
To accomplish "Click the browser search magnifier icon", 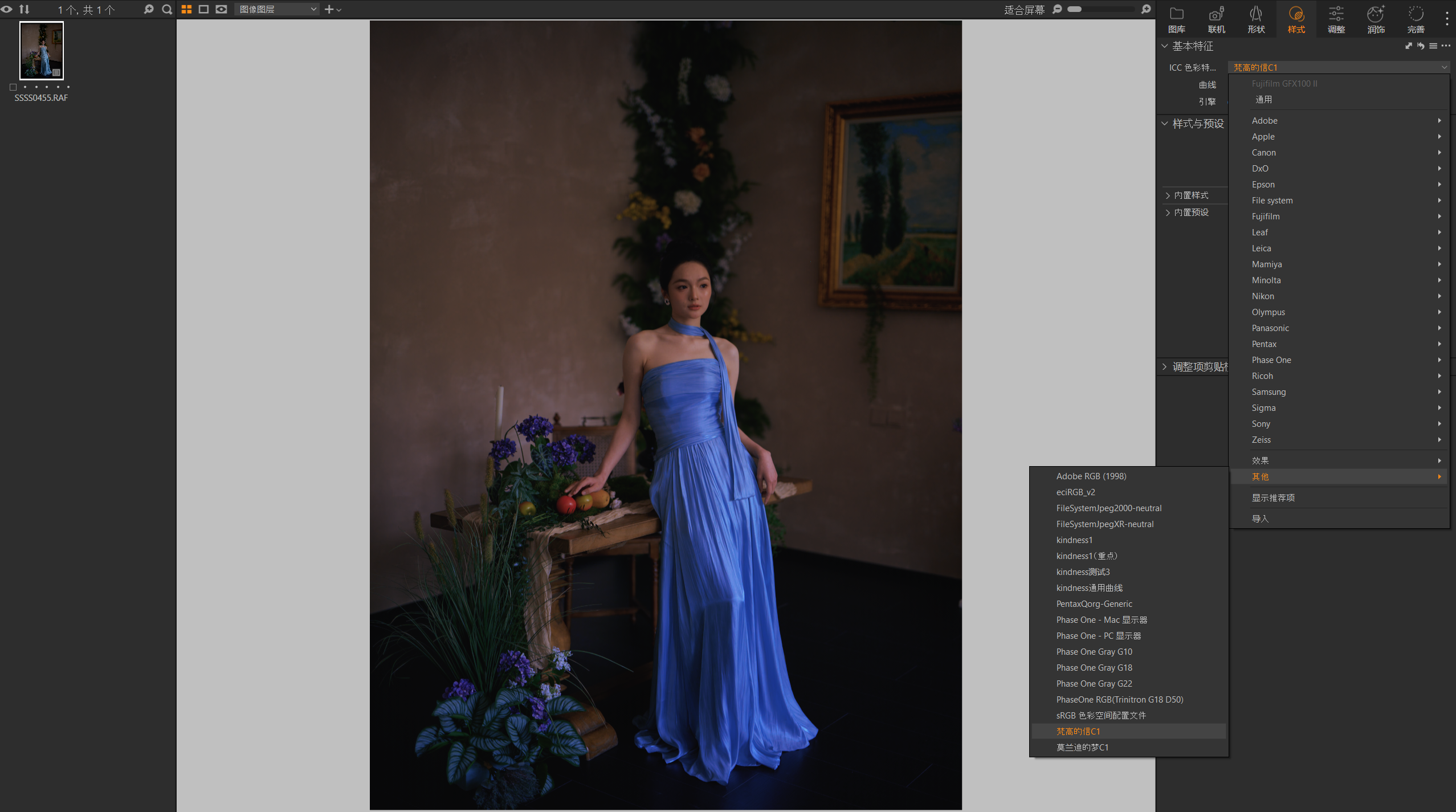I will [x=167, y=9].
